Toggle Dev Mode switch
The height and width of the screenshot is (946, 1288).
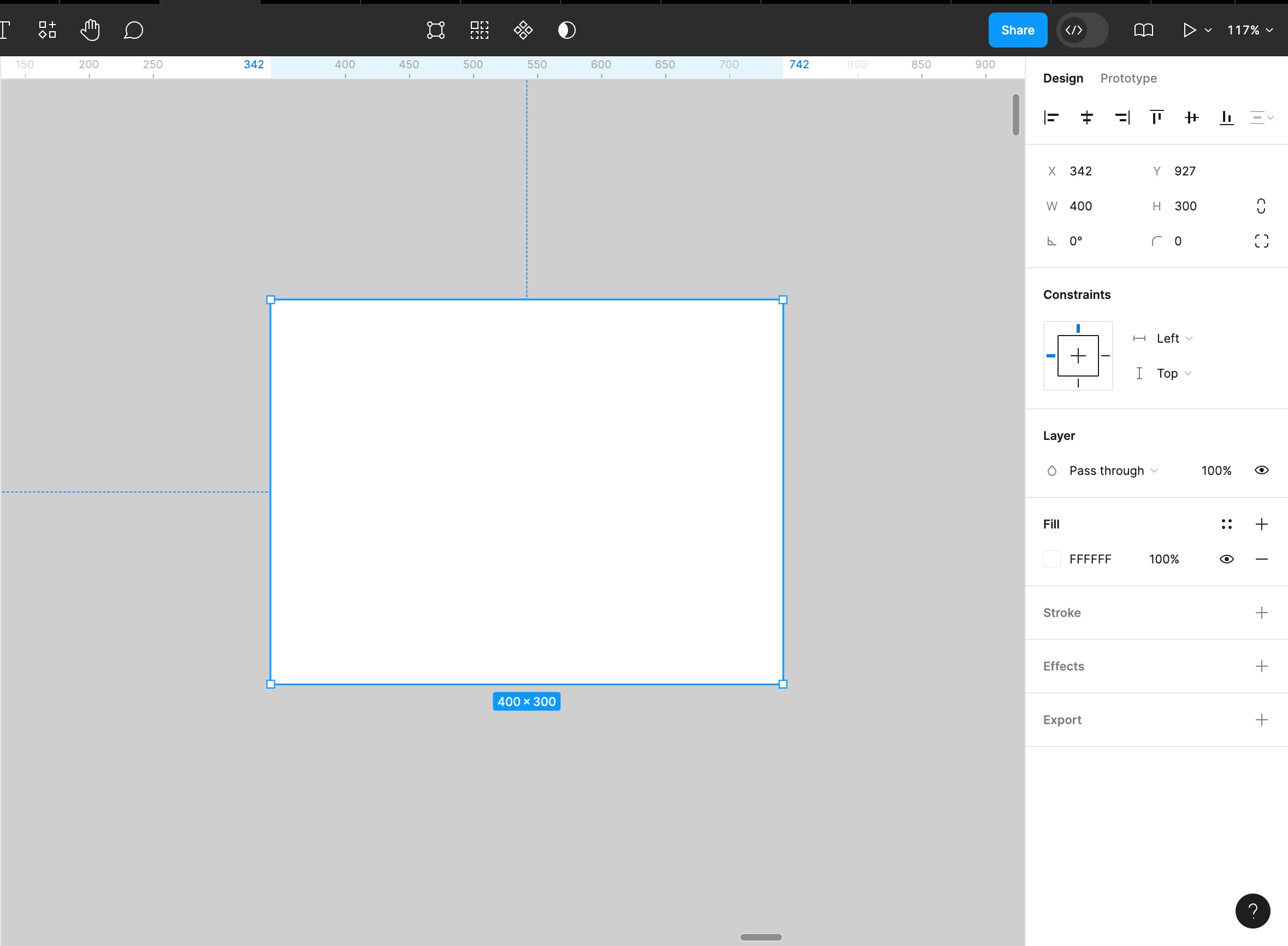[1082, 30]
